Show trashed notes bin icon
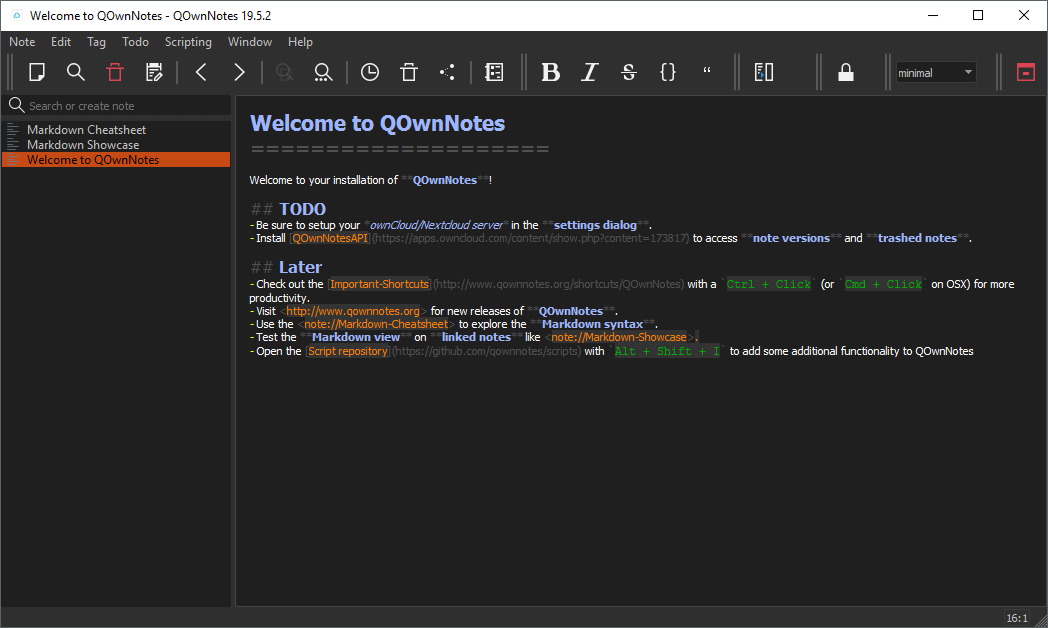1048x628 pixels. coord(409,72)
